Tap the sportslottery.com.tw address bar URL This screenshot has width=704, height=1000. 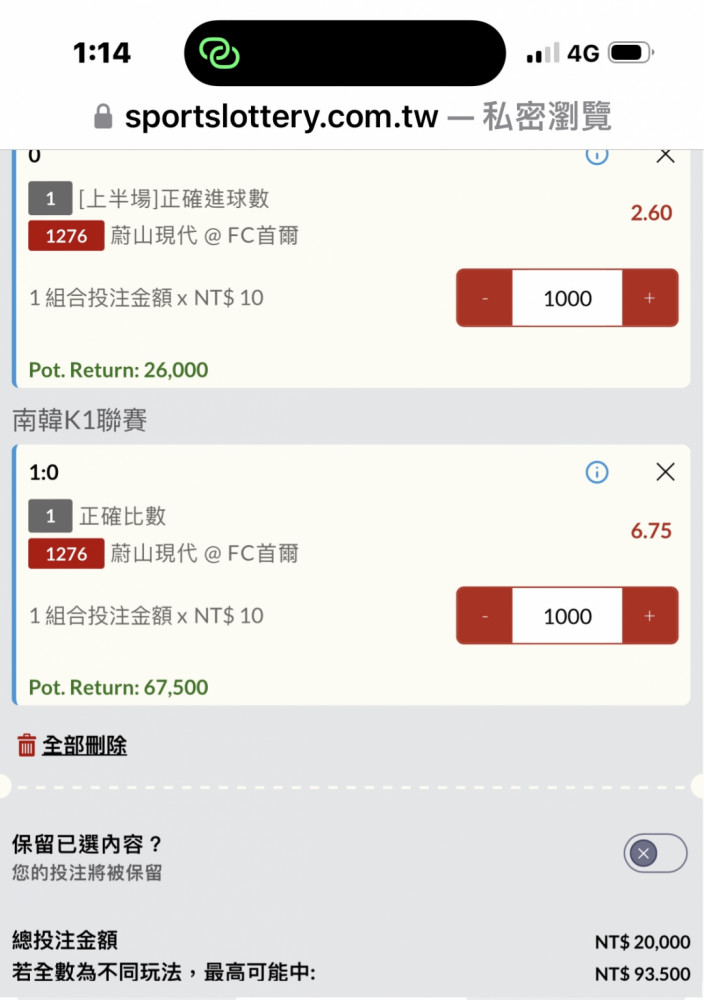tap(281, 118)
